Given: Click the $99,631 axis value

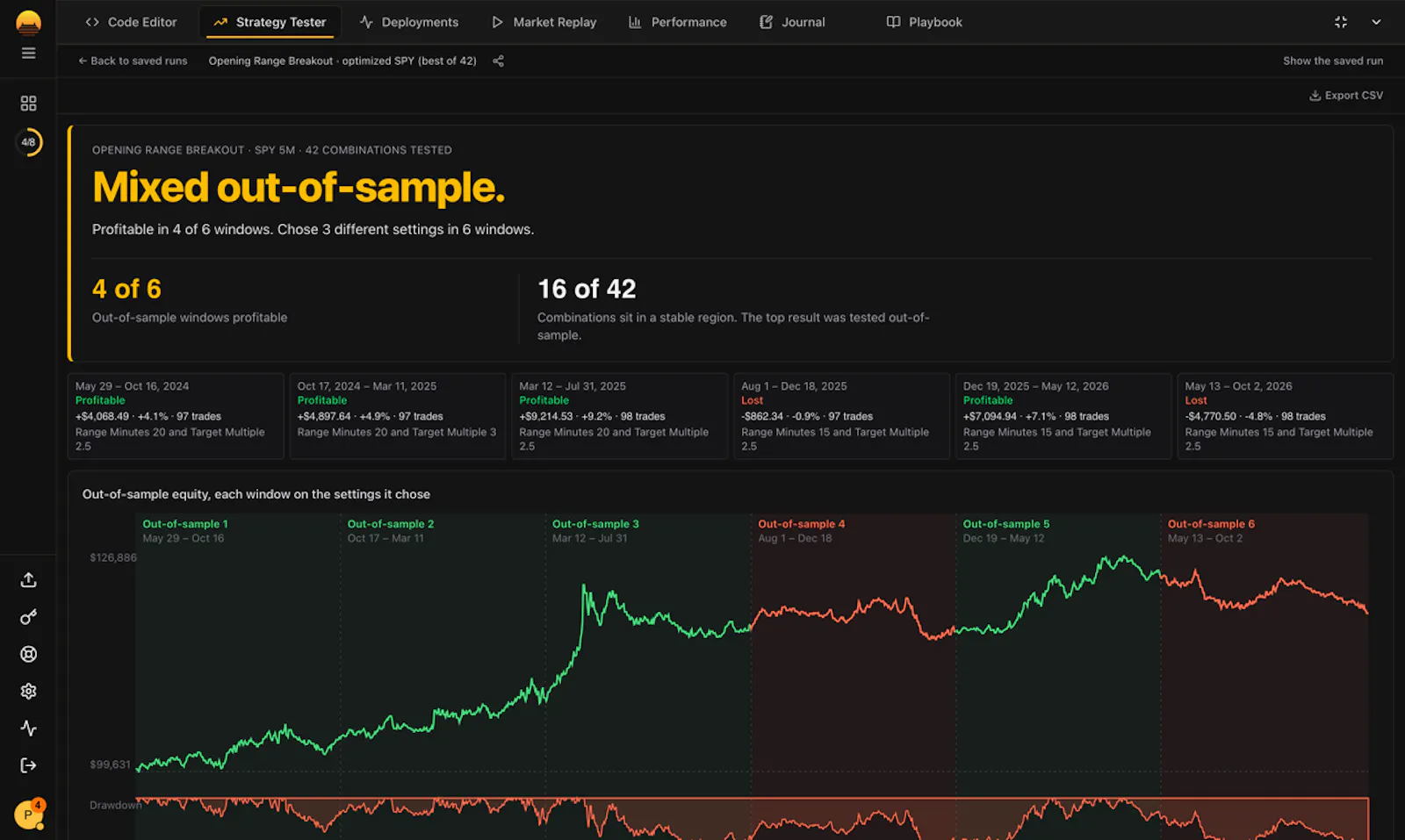Looking at the screenshot, I should pyautogui.click(x=110, y=765).
